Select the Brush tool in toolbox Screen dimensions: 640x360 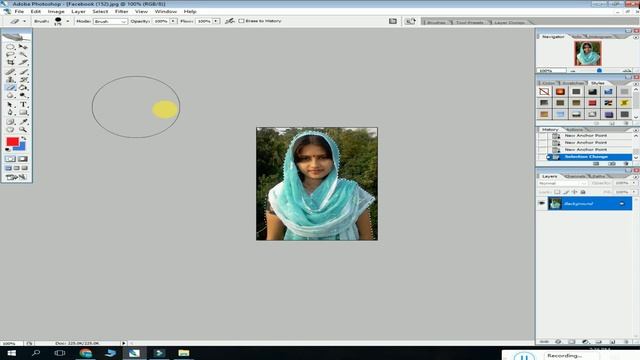(23, 71)
